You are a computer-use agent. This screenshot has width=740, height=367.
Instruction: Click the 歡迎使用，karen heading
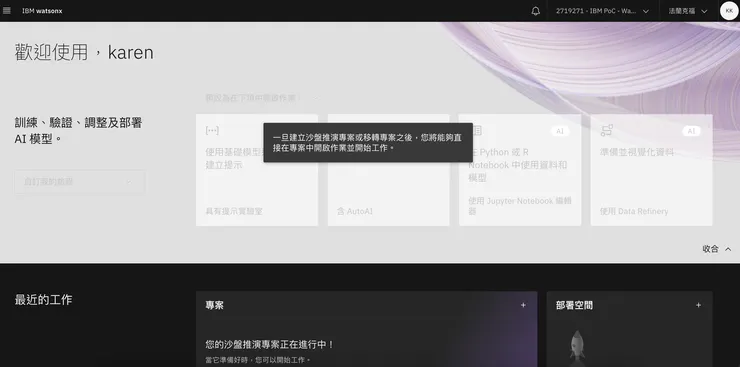coord(84,52)
